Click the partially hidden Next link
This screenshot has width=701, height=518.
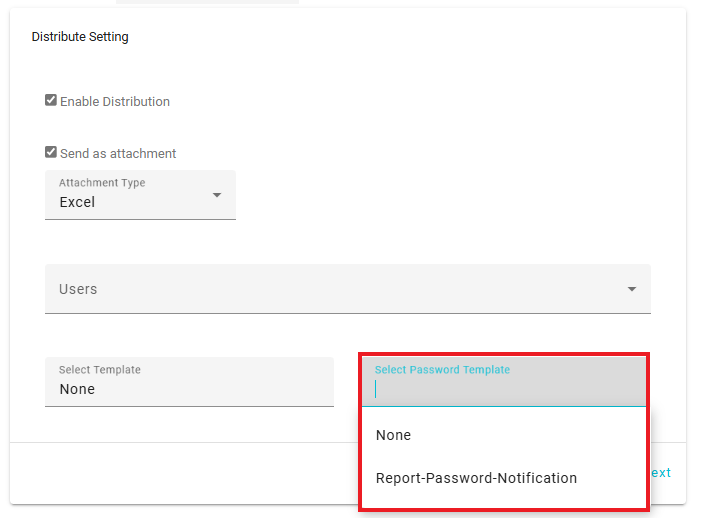tap(661, 473)
